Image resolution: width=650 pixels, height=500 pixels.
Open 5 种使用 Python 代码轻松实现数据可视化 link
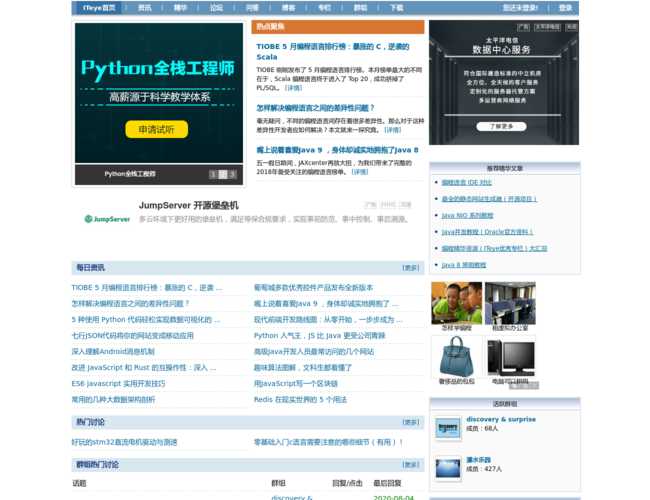point(146,320)
